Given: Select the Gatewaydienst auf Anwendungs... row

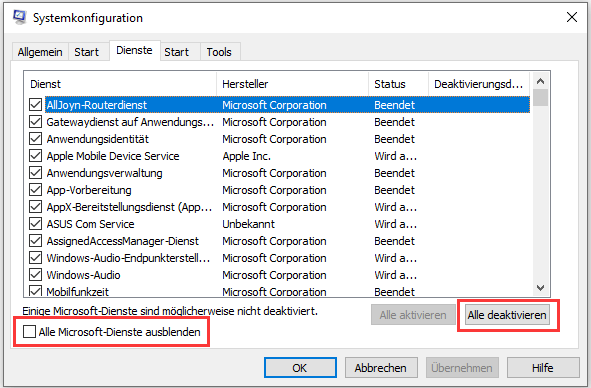Looking at the screenshot, I should [279, 121].
